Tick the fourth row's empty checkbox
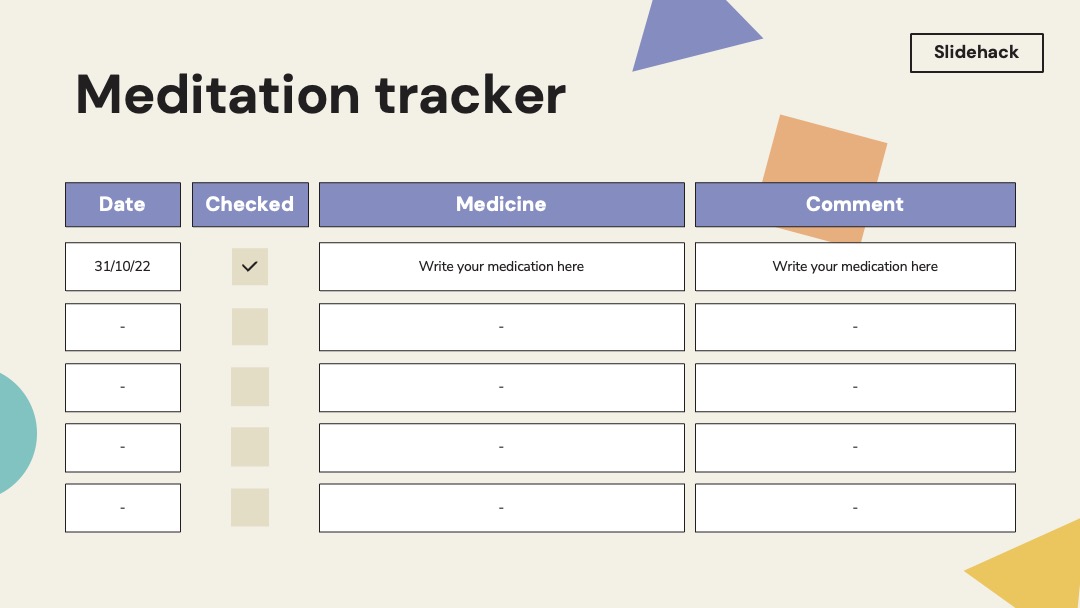The width and height of the screenshot is (1080, 608). pyautogui.click(x=249, y=447)
